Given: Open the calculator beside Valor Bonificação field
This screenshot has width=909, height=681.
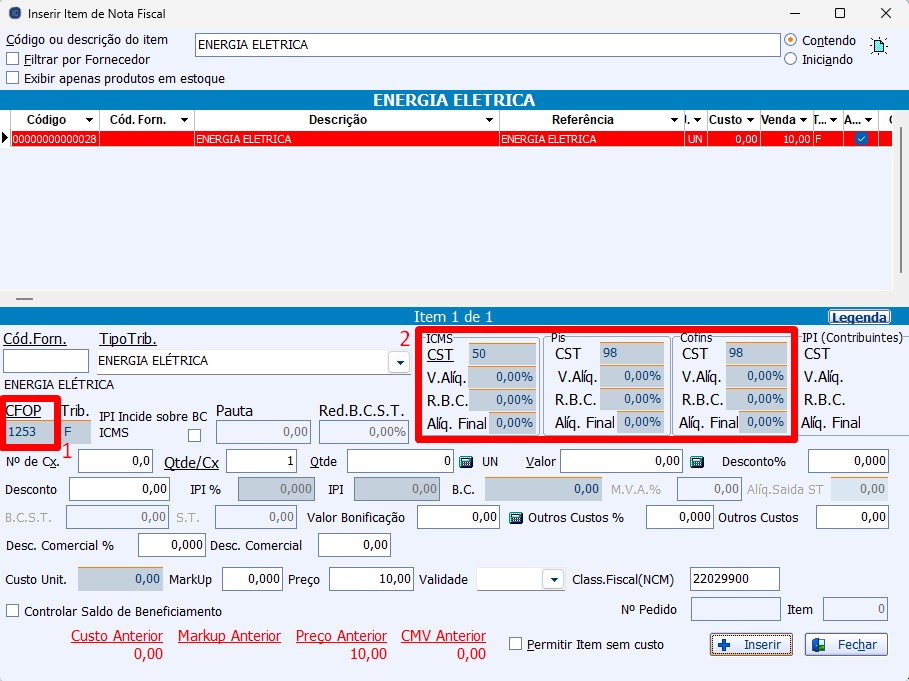Looking at the screenshot, I should (516, 518).
